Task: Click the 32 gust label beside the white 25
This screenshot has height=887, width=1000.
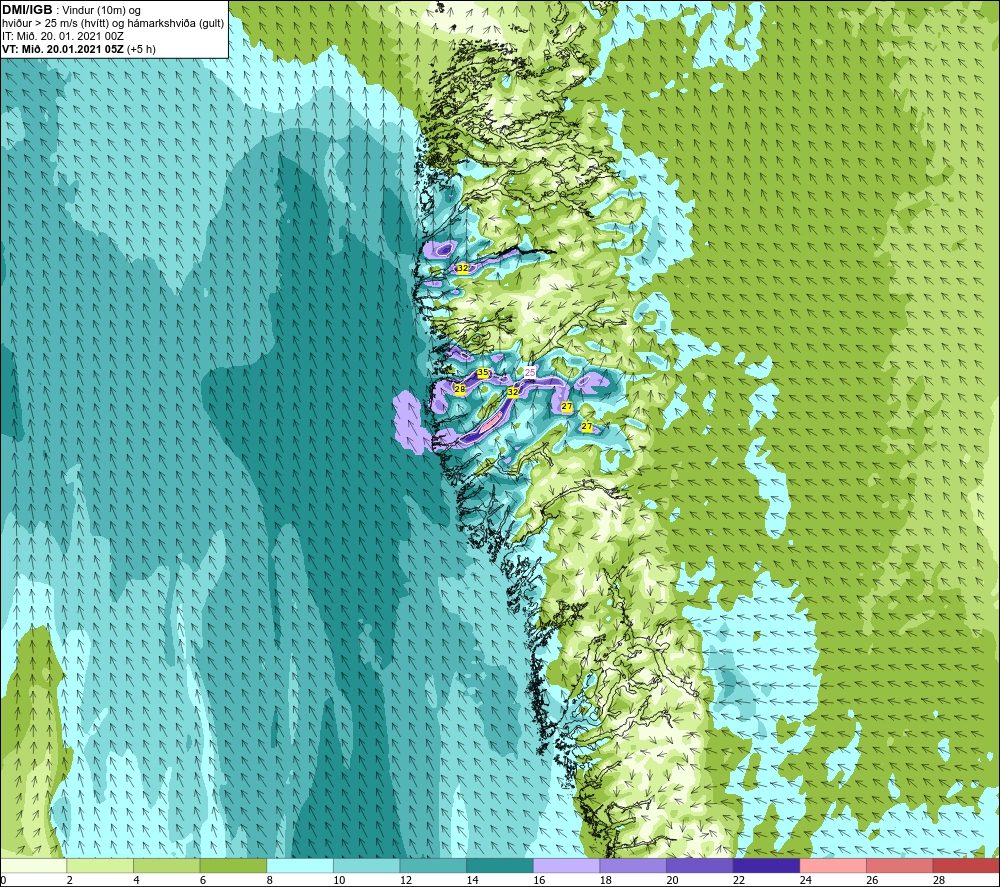Action: point(513,392)
